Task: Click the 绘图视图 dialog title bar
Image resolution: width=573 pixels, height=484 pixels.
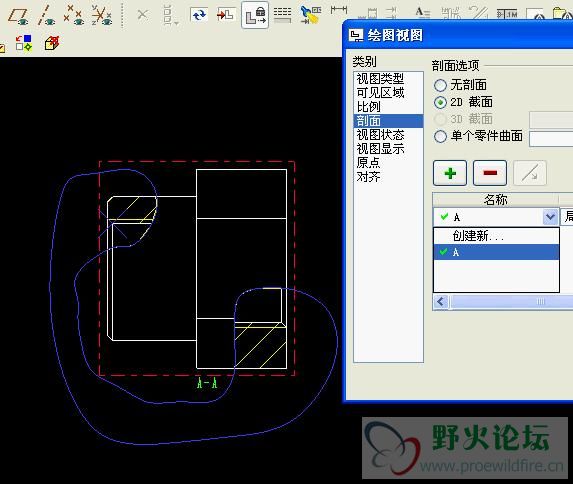Action: [459, 35]
